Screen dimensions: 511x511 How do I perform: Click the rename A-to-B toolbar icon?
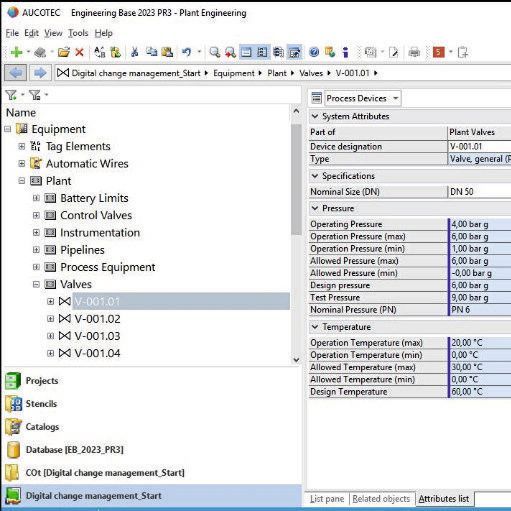[x=100, y=52]
